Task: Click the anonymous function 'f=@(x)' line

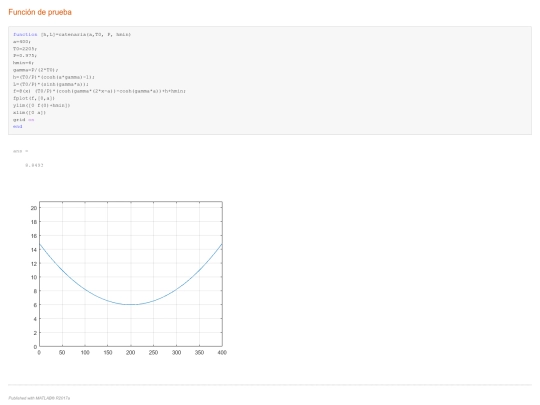Action: point(100,91)
